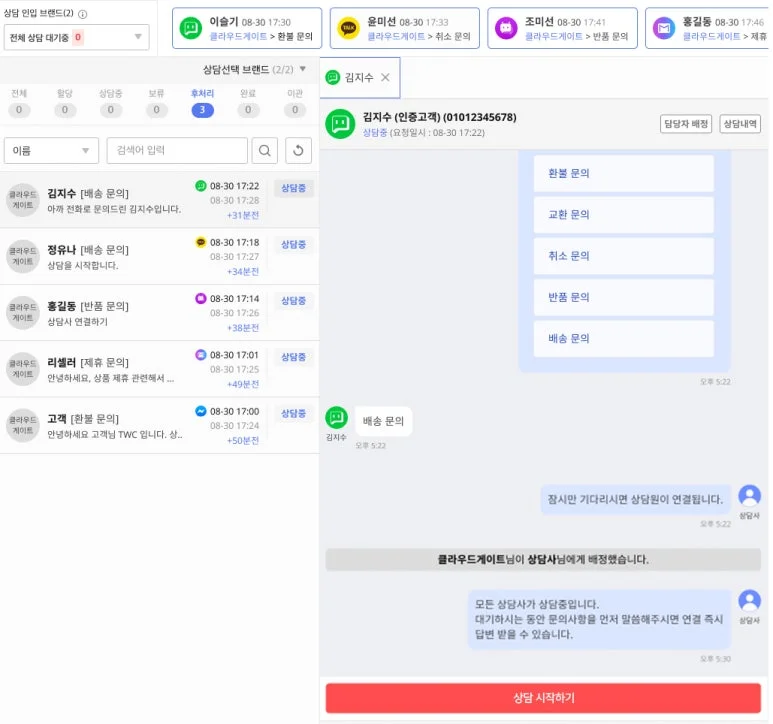Open 고객 환불 문의 chat row
773x724 pixels.
(x=159, y=425)
